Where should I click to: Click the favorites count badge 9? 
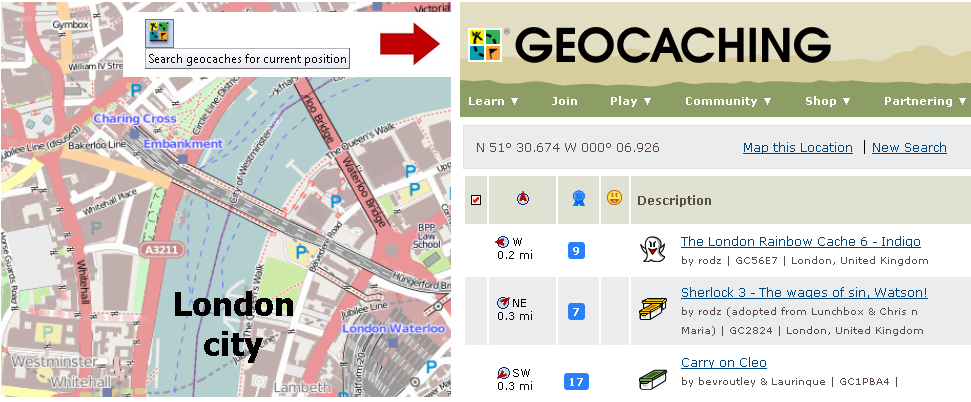click(576, 251)
